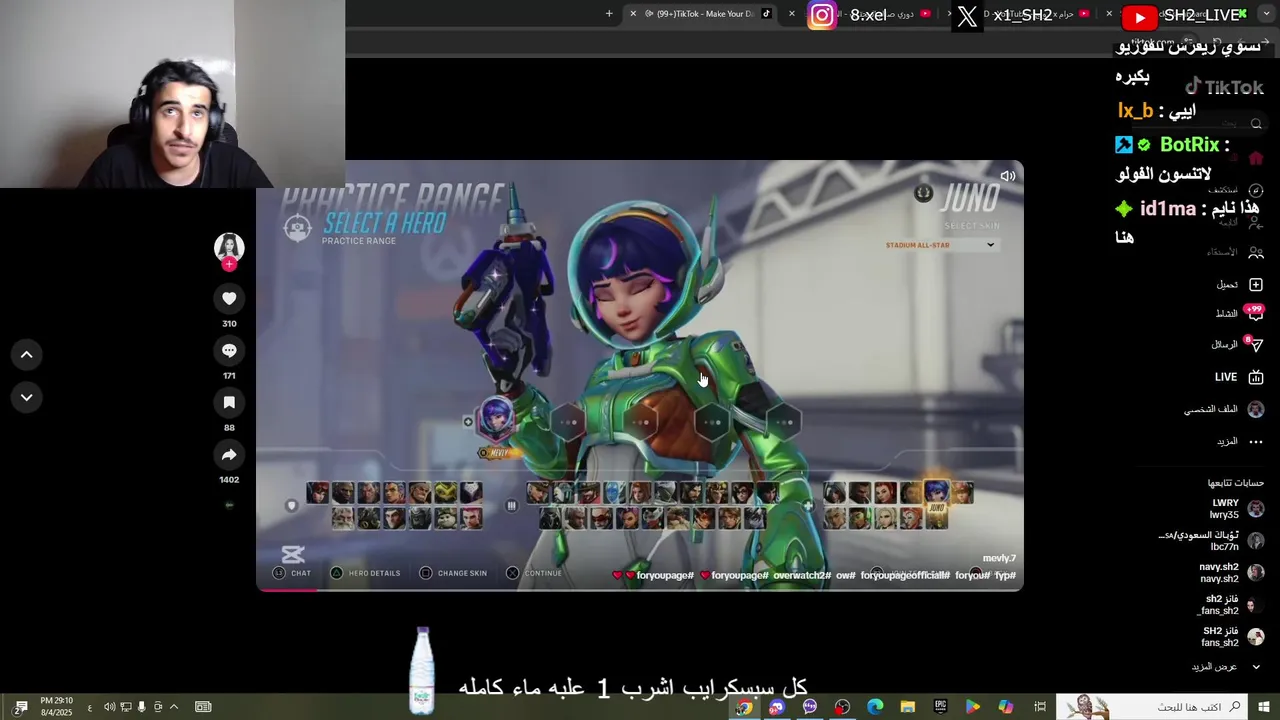Viewport: 1280px width, 720px height.
Task: Select the highlighted JUNO hero portrait
Action: point(936,492)
